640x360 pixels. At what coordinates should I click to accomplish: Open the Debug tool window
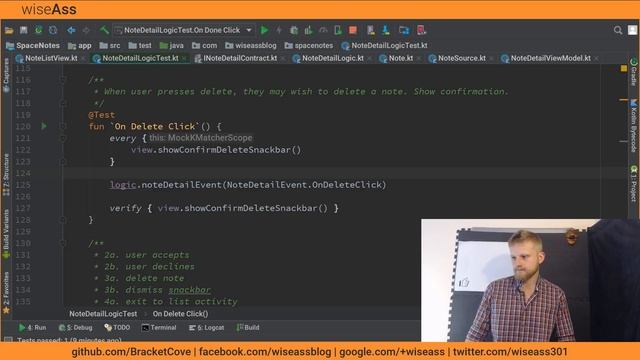click(x=76, y=327)
